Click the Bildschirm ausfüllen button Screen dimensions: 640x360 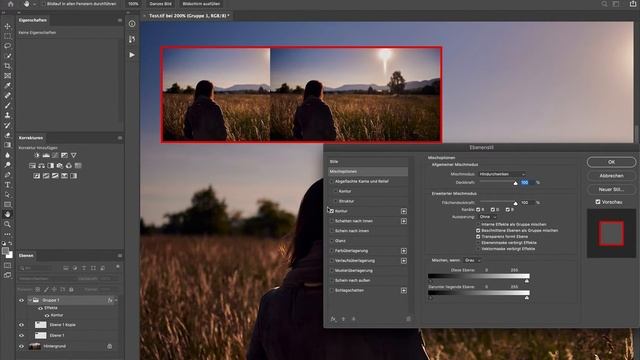coord(201,4)
